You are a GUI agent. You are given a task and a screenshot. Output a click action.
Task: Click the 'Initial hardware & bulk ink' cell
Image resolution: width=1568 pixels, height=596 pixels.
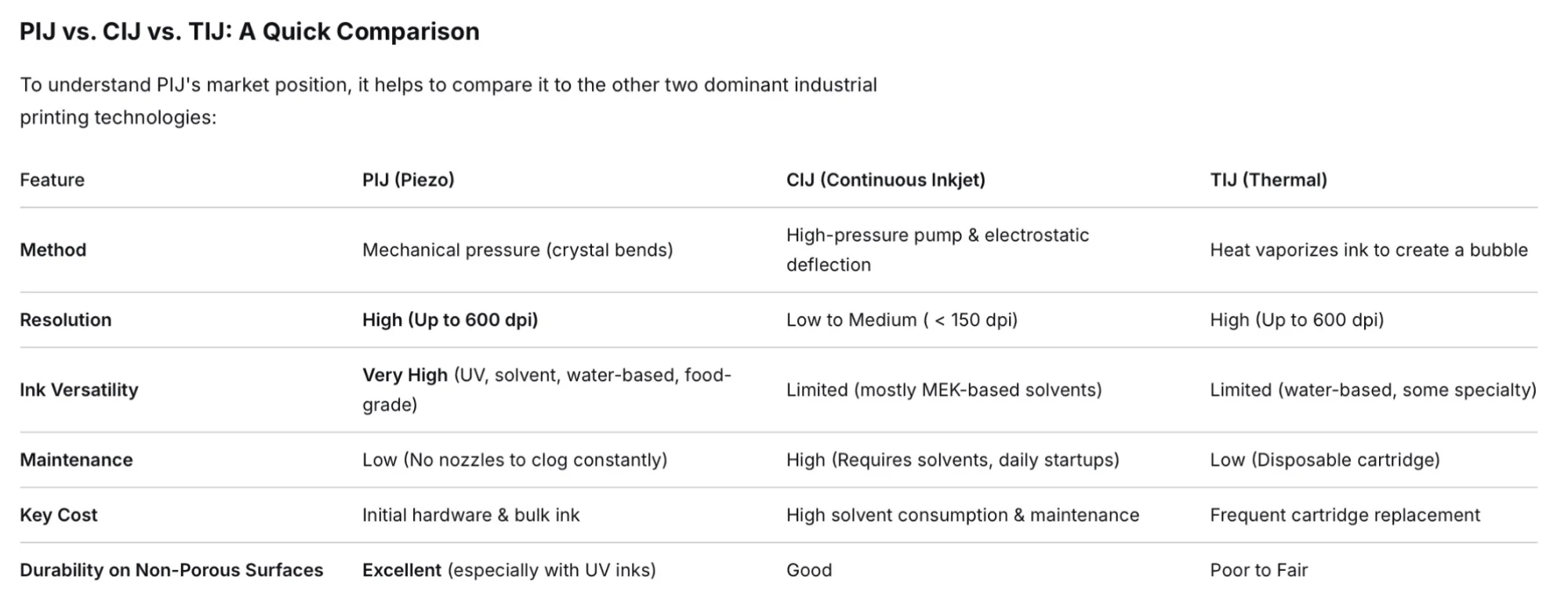pos(471,515)
